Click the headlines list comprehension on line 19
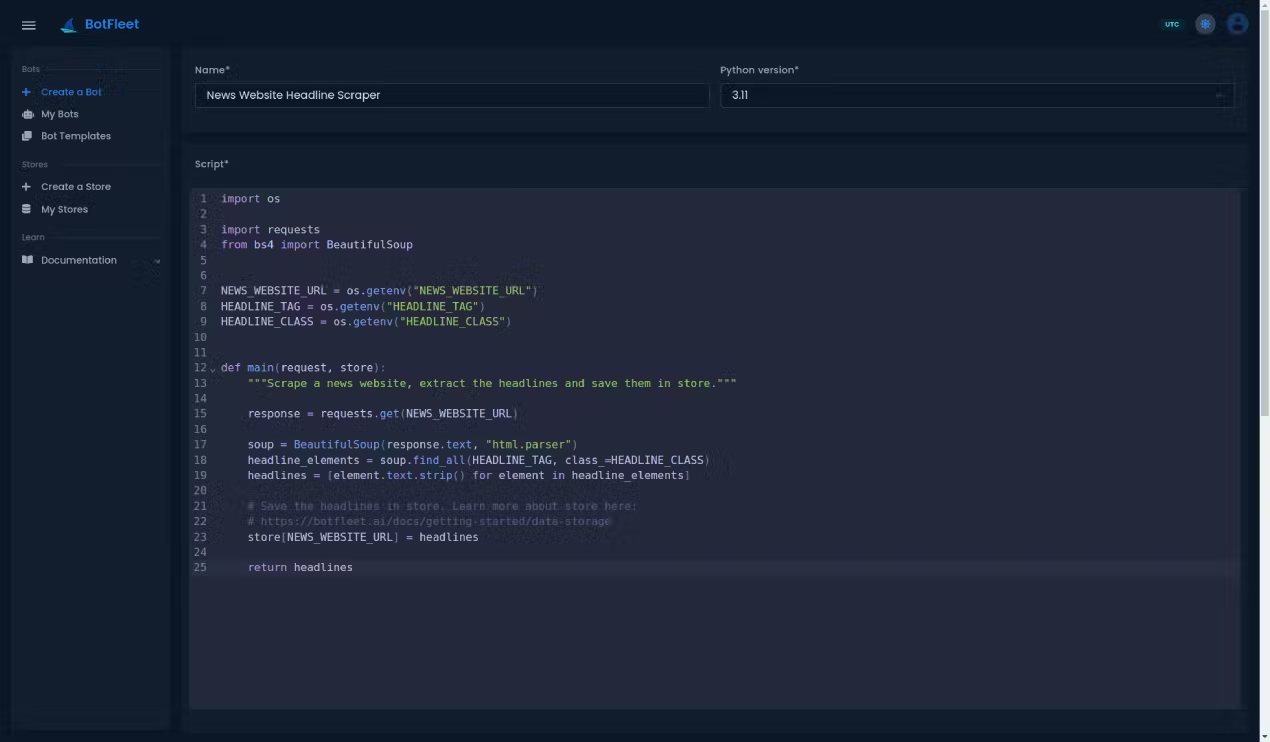Screen dimensions: 1270x742 coord(469,475)
